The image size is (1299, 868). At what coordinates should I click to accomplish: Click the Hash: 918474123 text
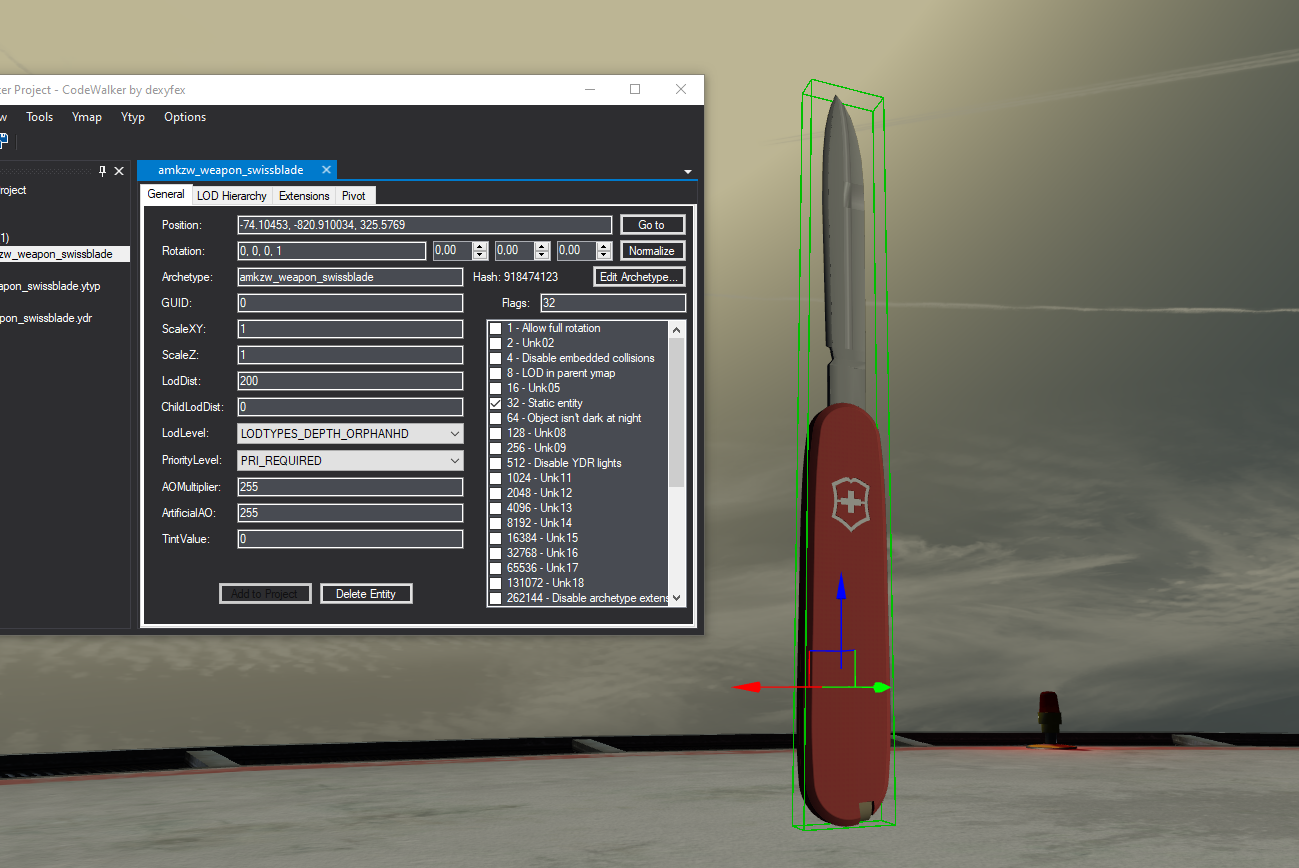515,277
